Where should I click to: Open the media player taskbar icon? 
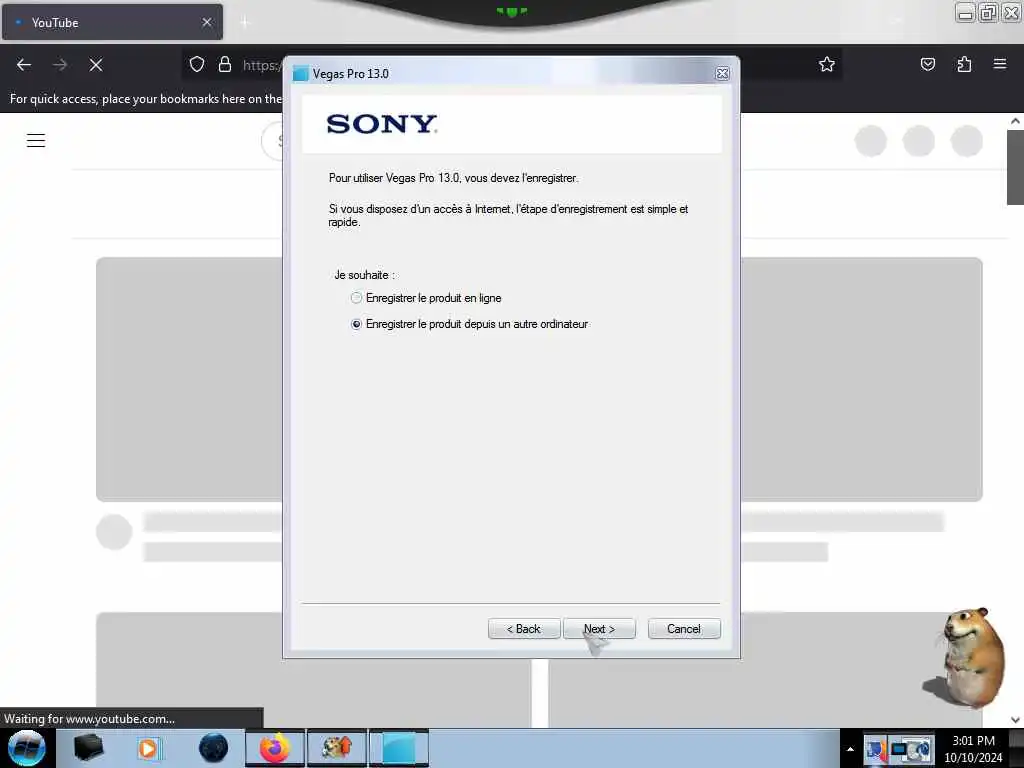pos(149,748)
